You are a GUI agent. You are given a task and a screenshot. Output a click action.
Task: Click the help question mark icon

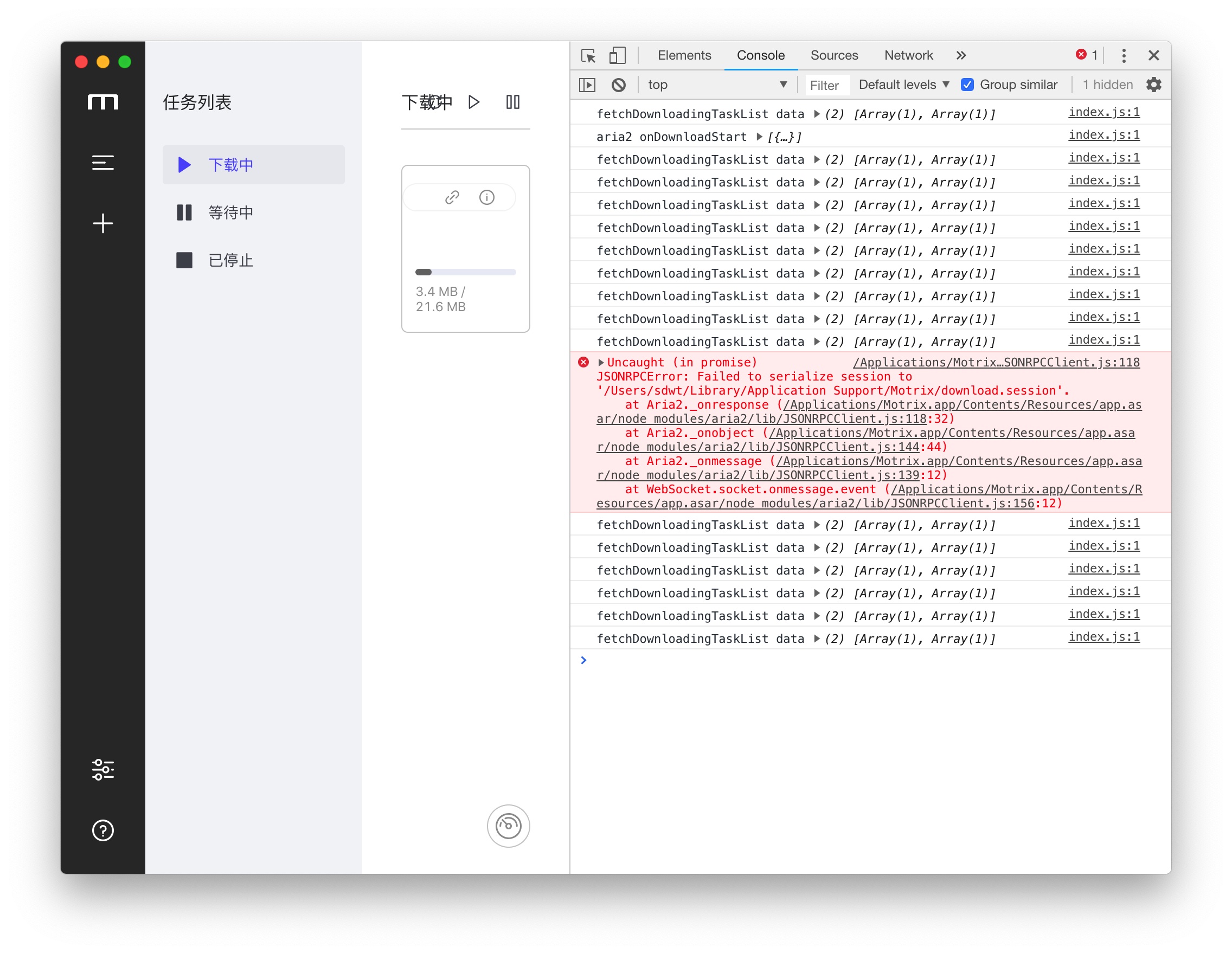click(x=102, y=830)
